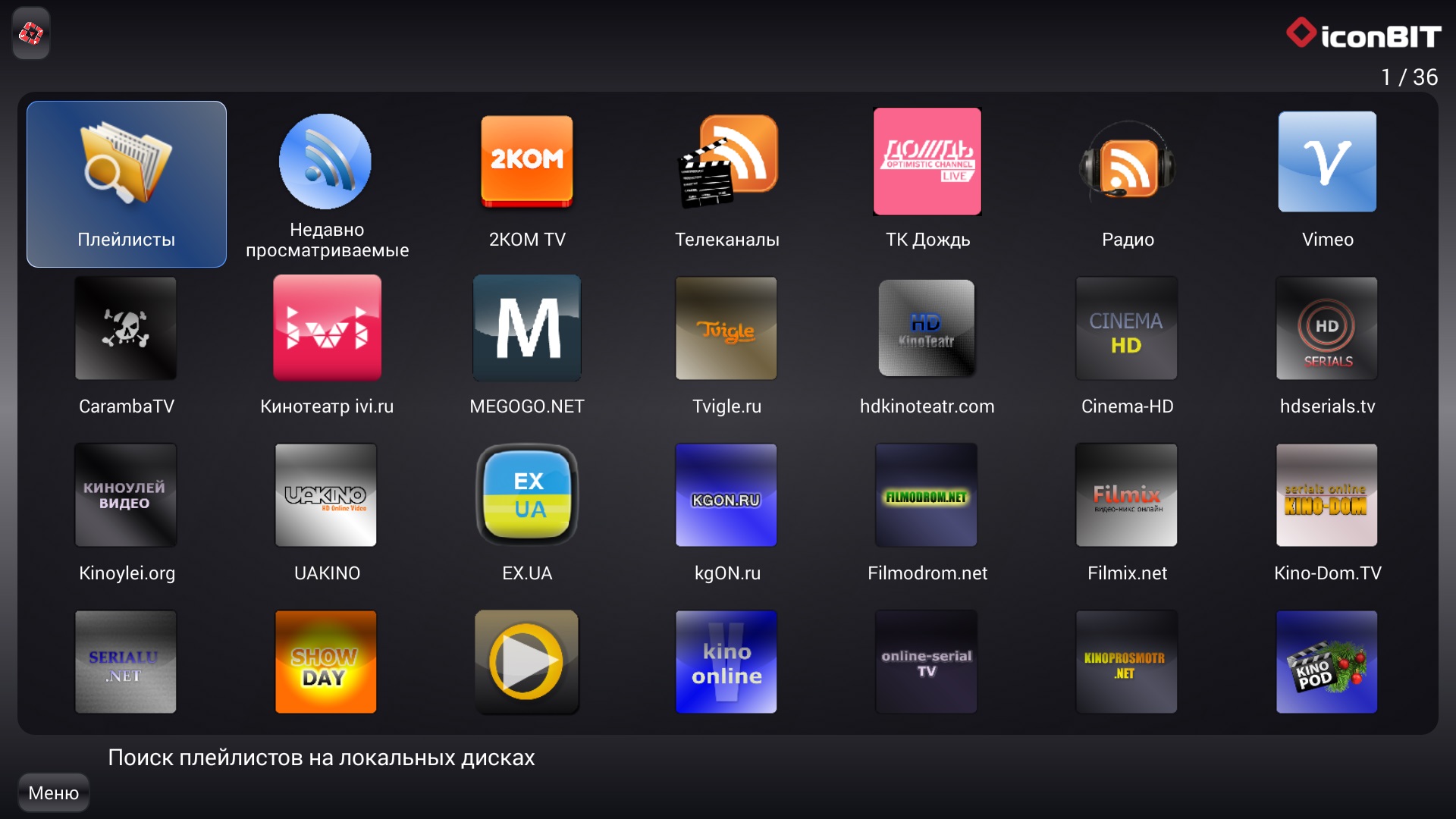Click the Kinoylei.org label text
1456x819 pixels.
(127, 574)
